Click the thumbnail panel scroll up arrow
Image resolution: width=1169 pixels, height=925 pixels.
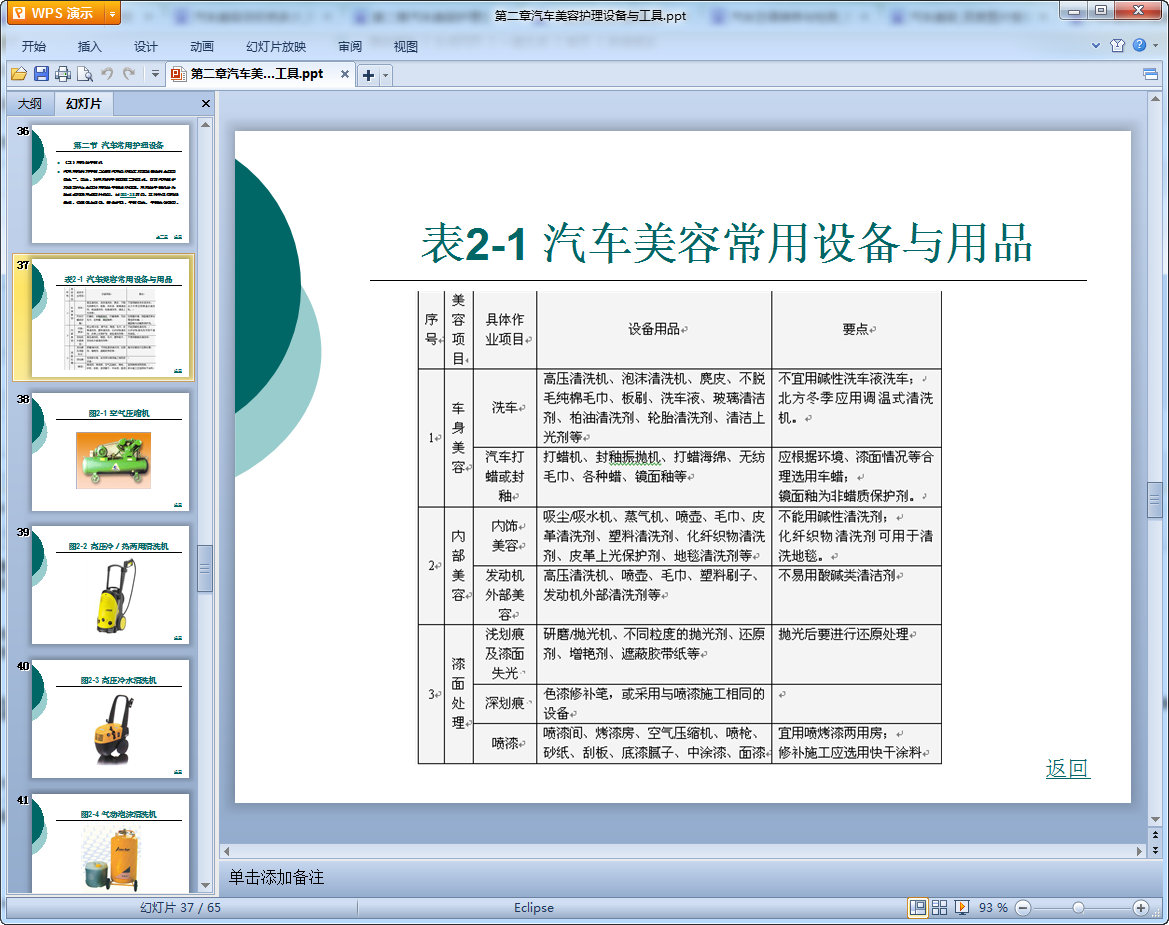pos(205,125)
